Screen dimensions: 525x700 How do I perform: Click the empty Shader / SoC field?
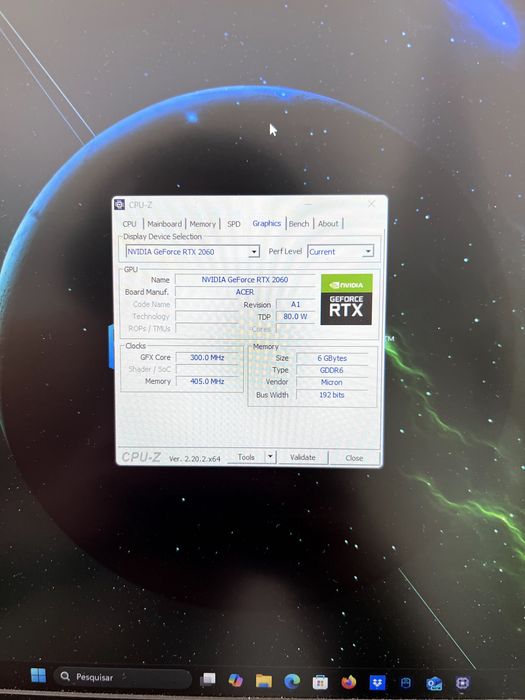(207, 369)
